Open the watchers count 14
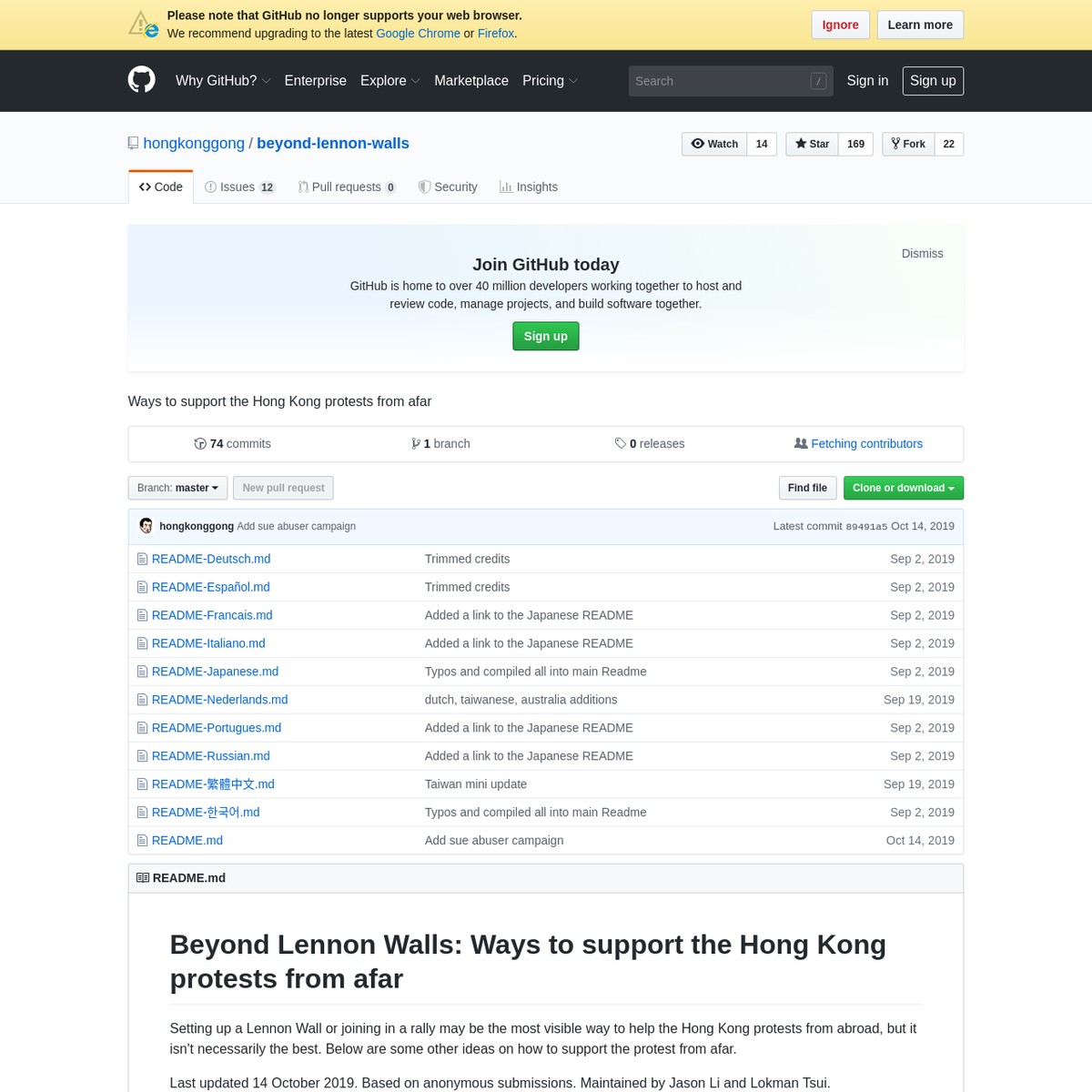The width and height of the screenshot is (1092, 1092). (x=762, y=144)
